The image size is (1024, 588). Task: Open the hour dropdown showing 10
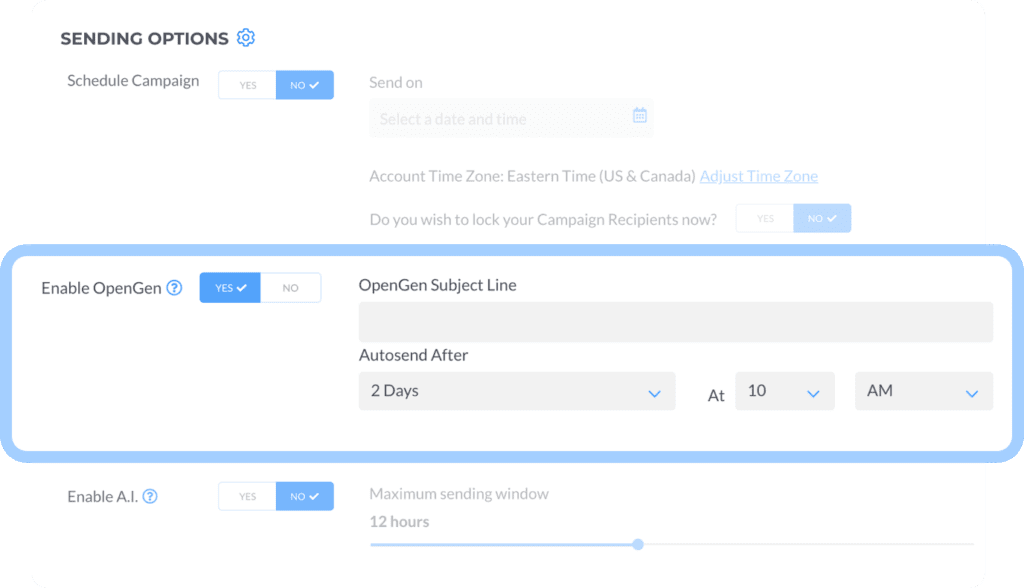coord(785,391)
